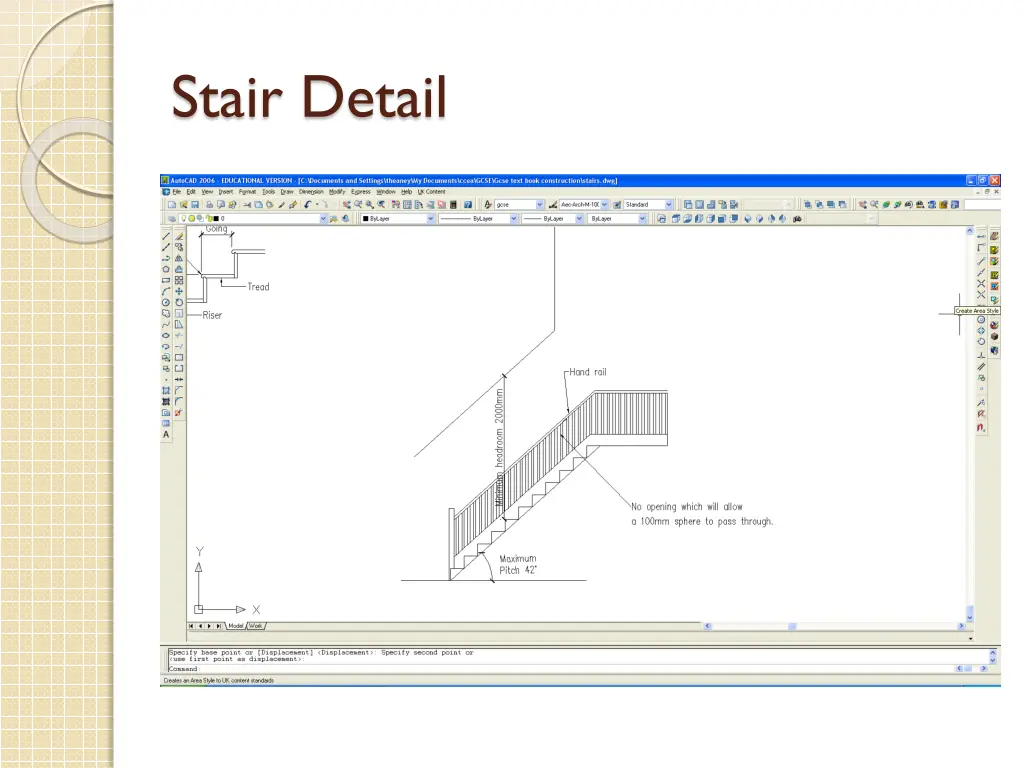
Task: Go to first layout tab arrow
Action: pyautogui.click(x=191, y=626)
